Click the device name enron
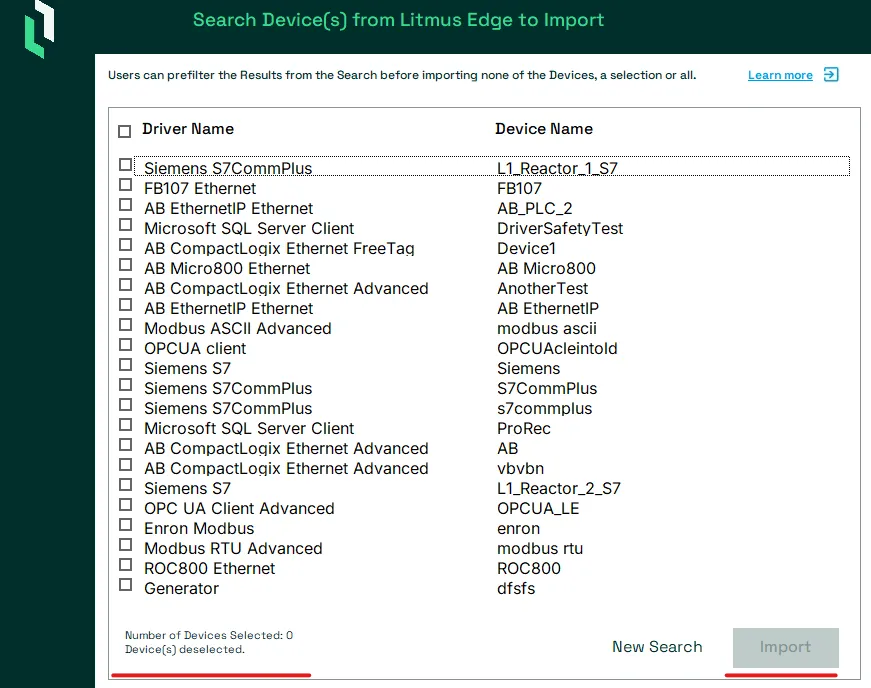Viewport: 871px width, 688px height. pyautogui.click(x=518, y=529)
